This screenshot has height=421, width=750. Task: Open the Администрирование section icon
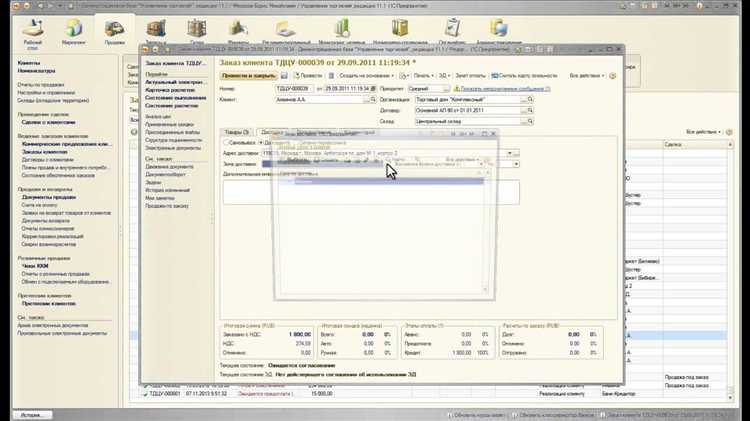coord(498,29)
